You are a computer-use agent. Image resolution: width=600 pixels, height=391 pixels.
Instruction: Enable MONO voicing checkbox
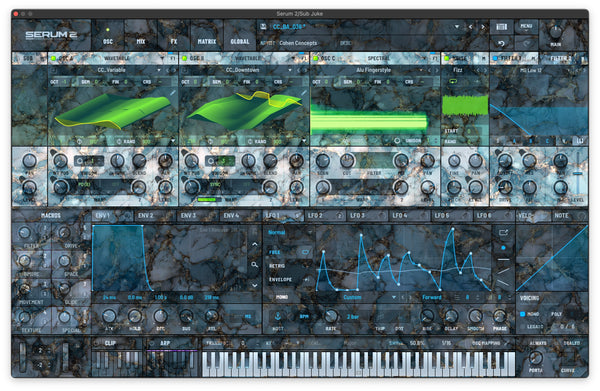point(523,314)
